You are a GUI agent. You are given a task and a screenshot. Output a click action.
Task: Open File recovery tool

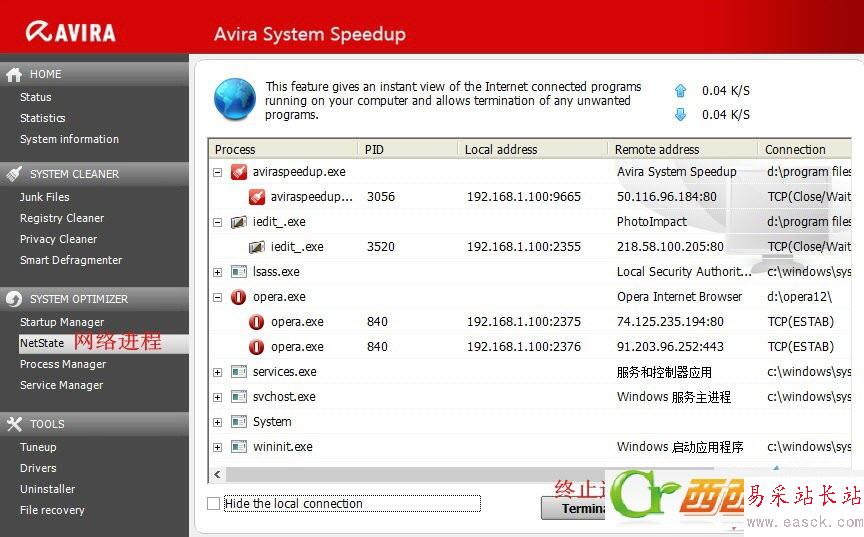[52, 510]
